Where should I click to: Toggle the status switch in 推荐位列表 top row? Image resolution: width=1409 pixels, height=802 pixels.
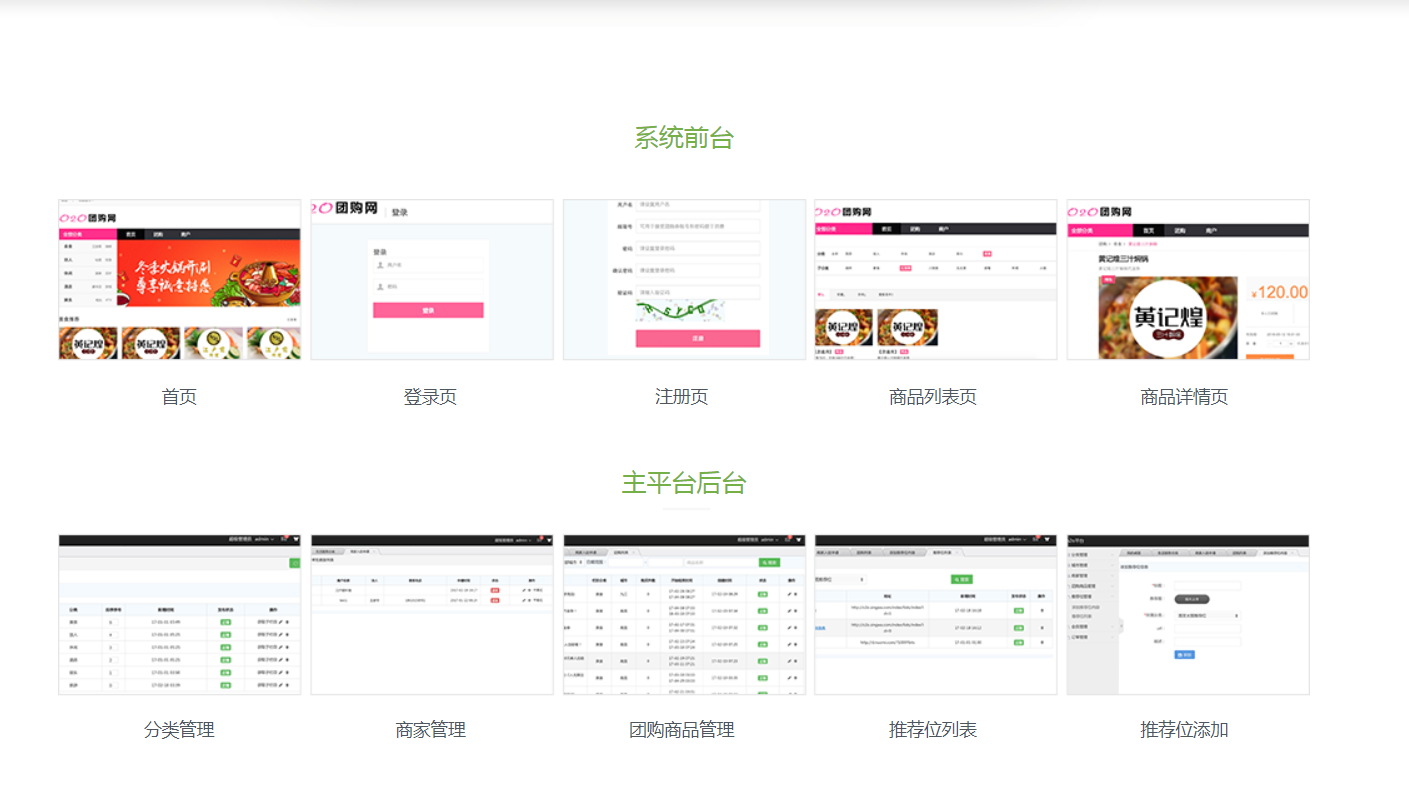(1019, 611)
